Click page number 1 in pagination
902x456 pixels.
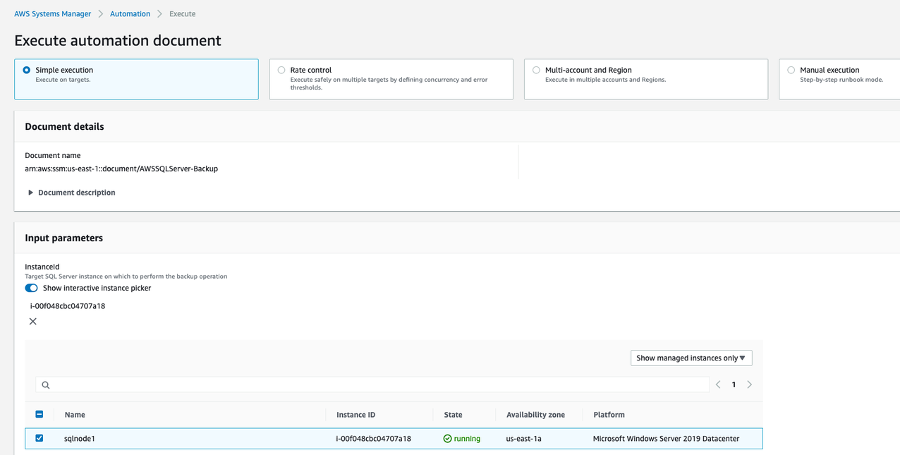(733, 385)
